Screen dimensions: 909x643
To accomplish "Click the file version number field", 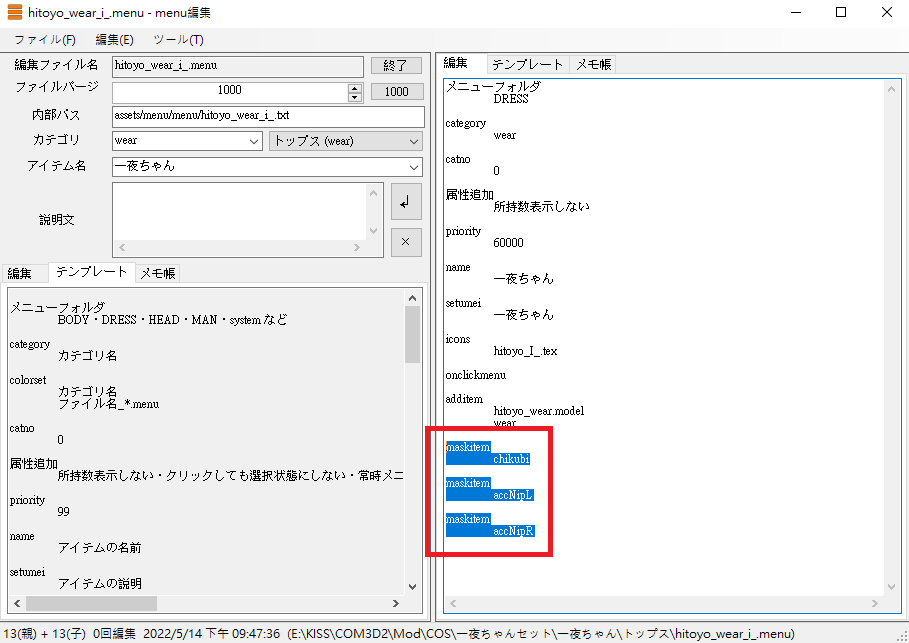I will point(230,91).
